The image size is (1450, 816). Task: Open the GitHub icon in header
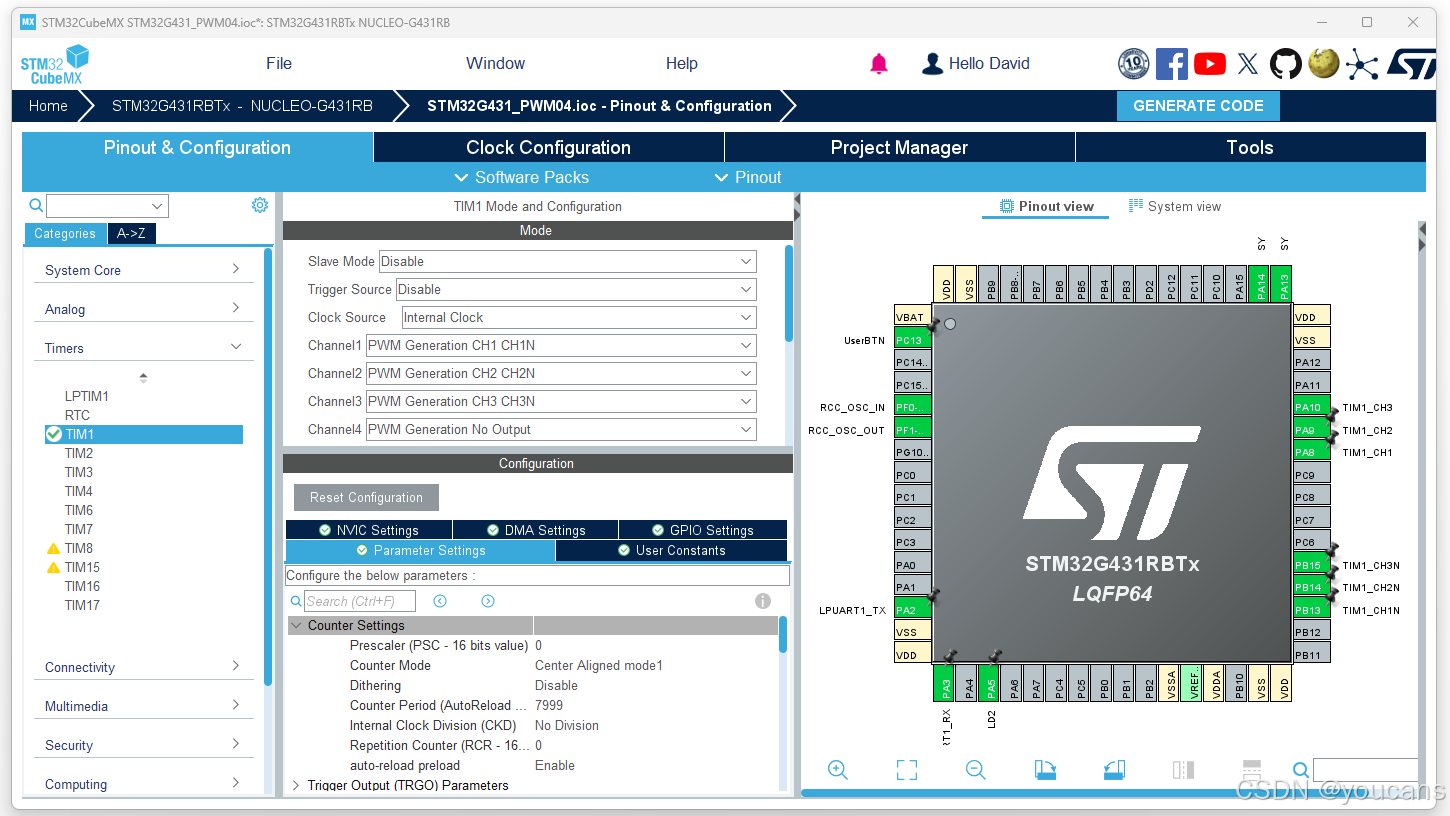[x=1286, y=64]
